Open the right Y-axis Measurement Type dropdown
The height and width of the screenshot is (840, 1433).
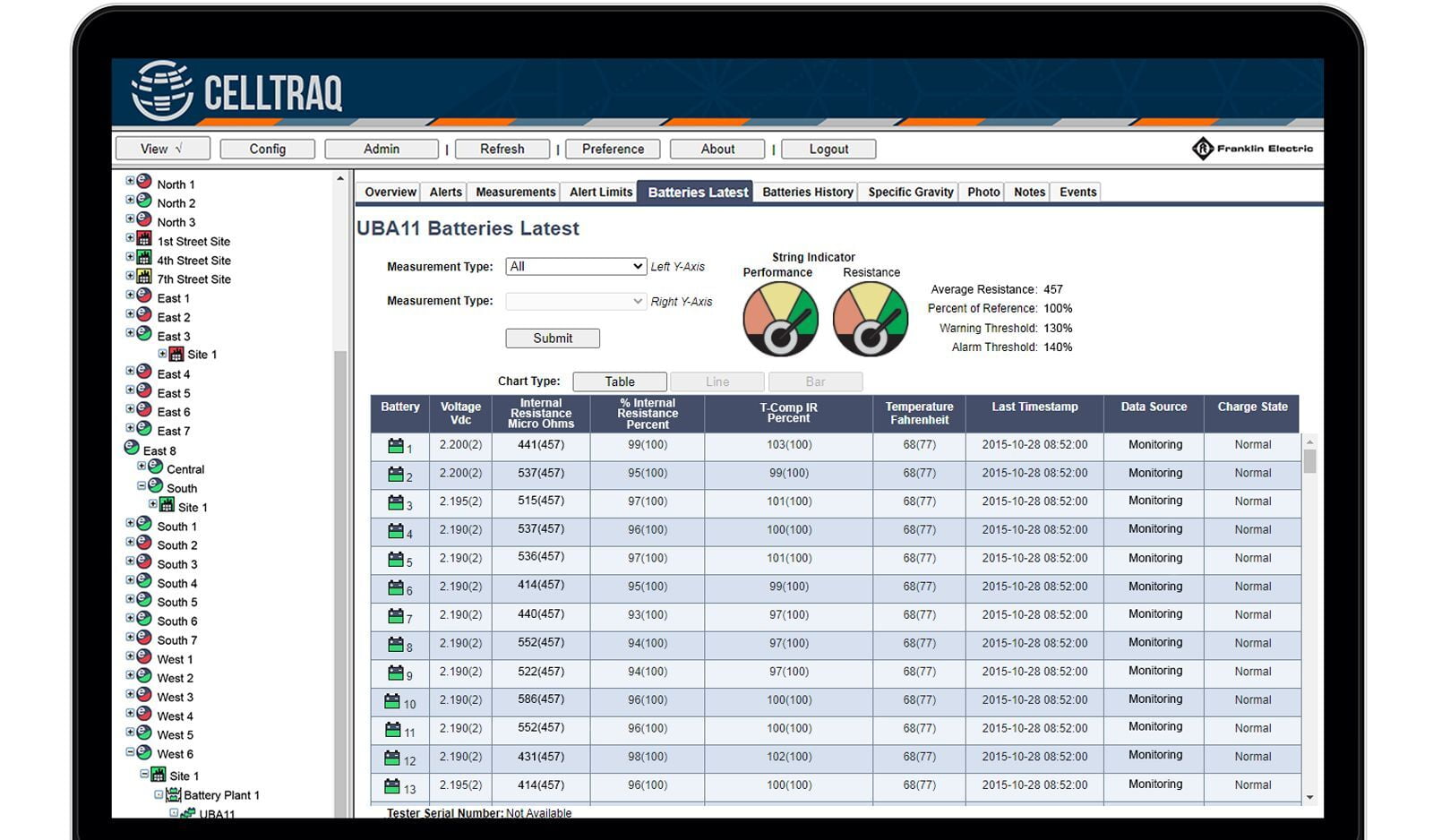[576, 301]
